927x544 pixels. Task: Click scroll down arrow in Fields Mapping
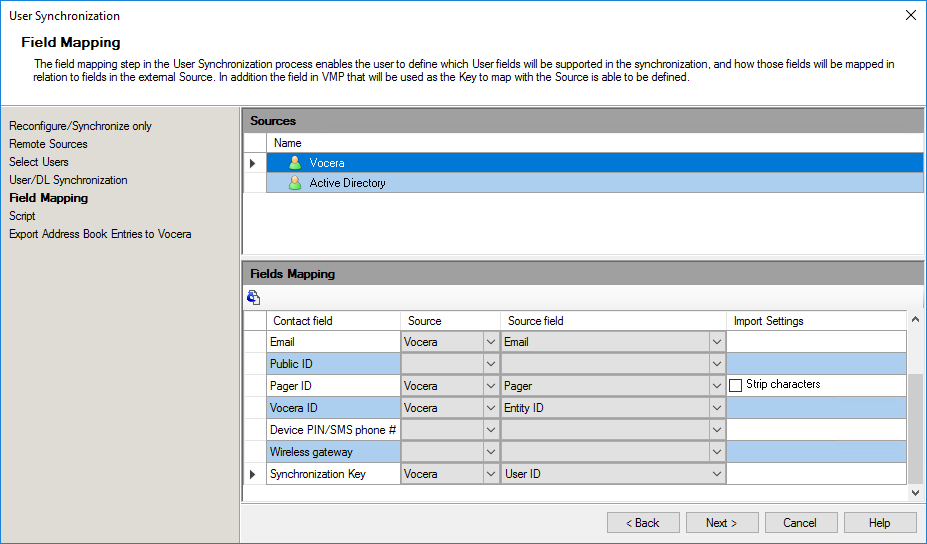pos(915,492)
